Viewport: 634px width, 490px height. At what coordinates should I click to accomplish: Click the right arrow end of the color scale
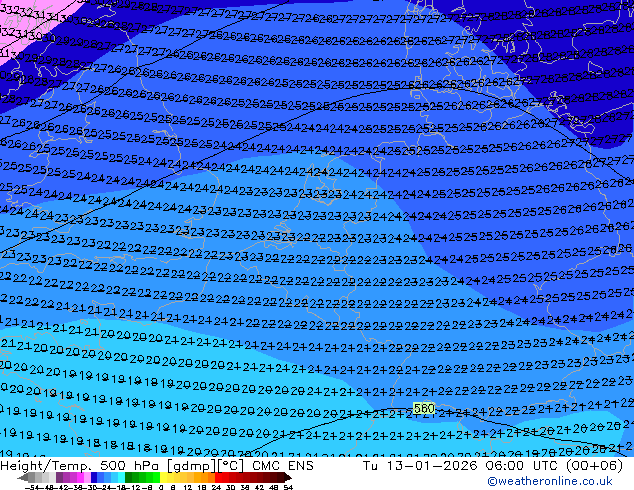[x=288, y=477]
